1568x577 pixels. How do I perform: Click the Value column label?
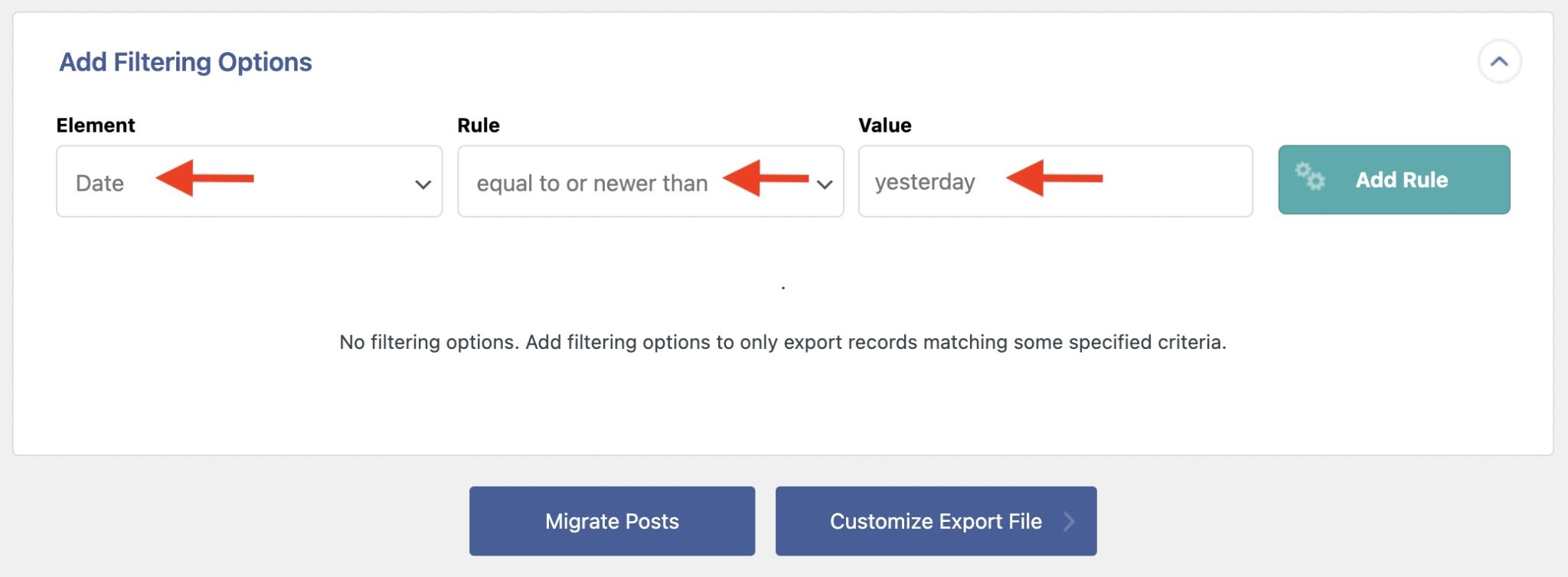[886, 125]
